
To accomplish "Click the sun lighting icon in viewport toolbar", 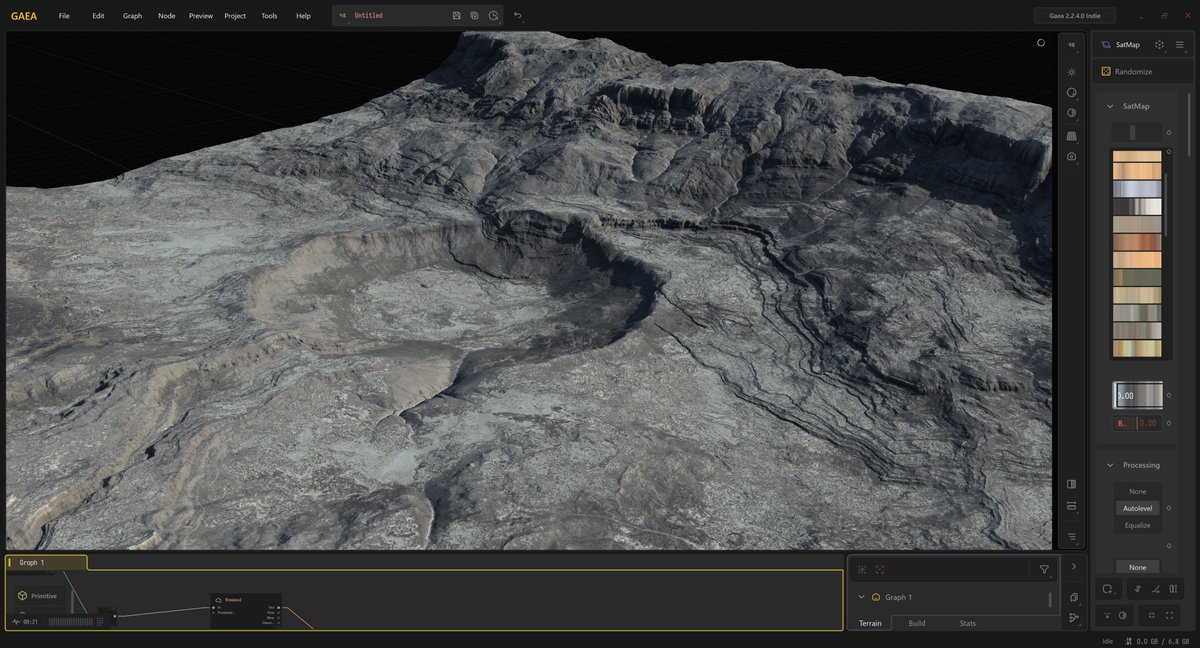I will click(x=1071, y=72).
